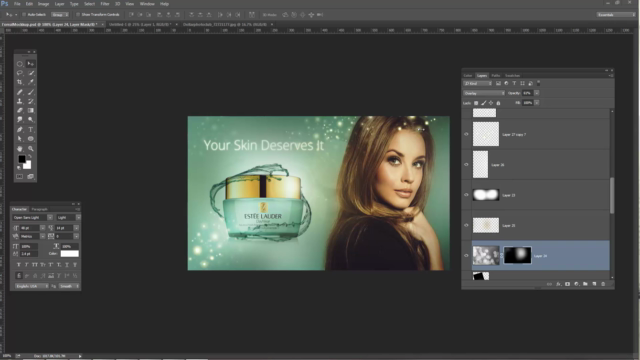The height and width of the screenshot is (360, 640).
Task: Lock image pixels brush icon
Action: click(x=484, y=103)
